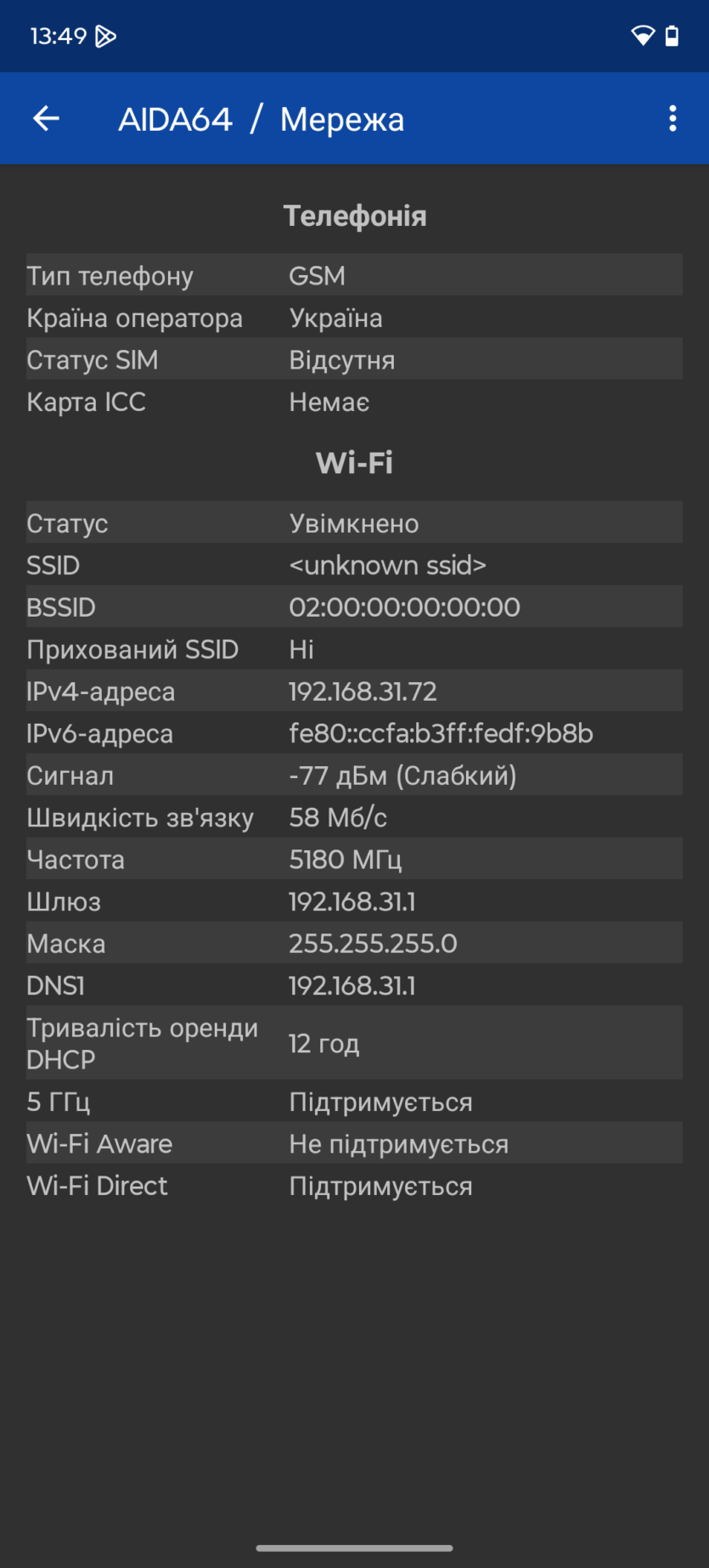
Task: Tap the Play Store notification icon
Action: click(105, 36)
